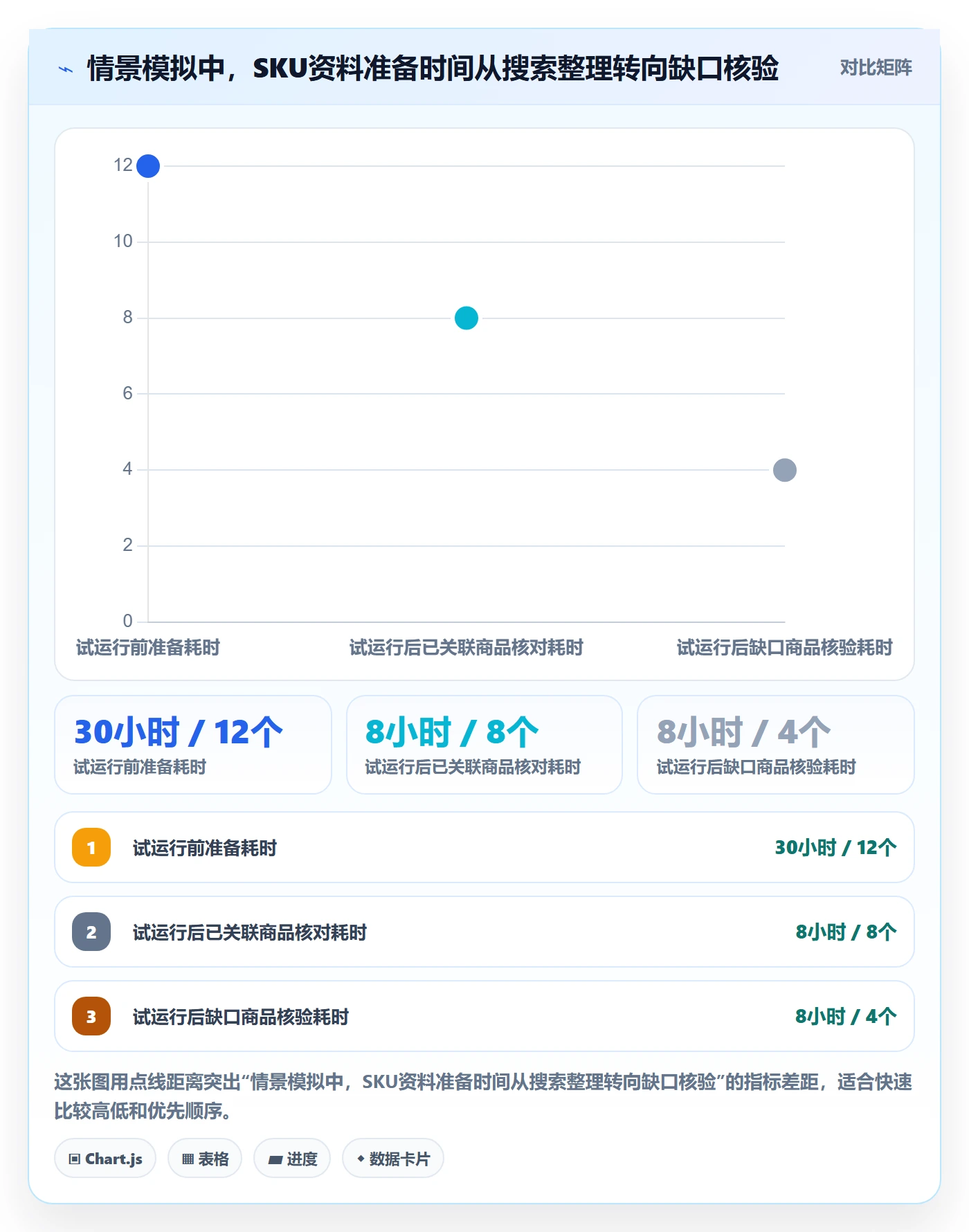Click row 3 title 试运行后缺口商品核验耗时 in list
Viewport: 969px width, 1232px height.
click(x=241, y=1017)
